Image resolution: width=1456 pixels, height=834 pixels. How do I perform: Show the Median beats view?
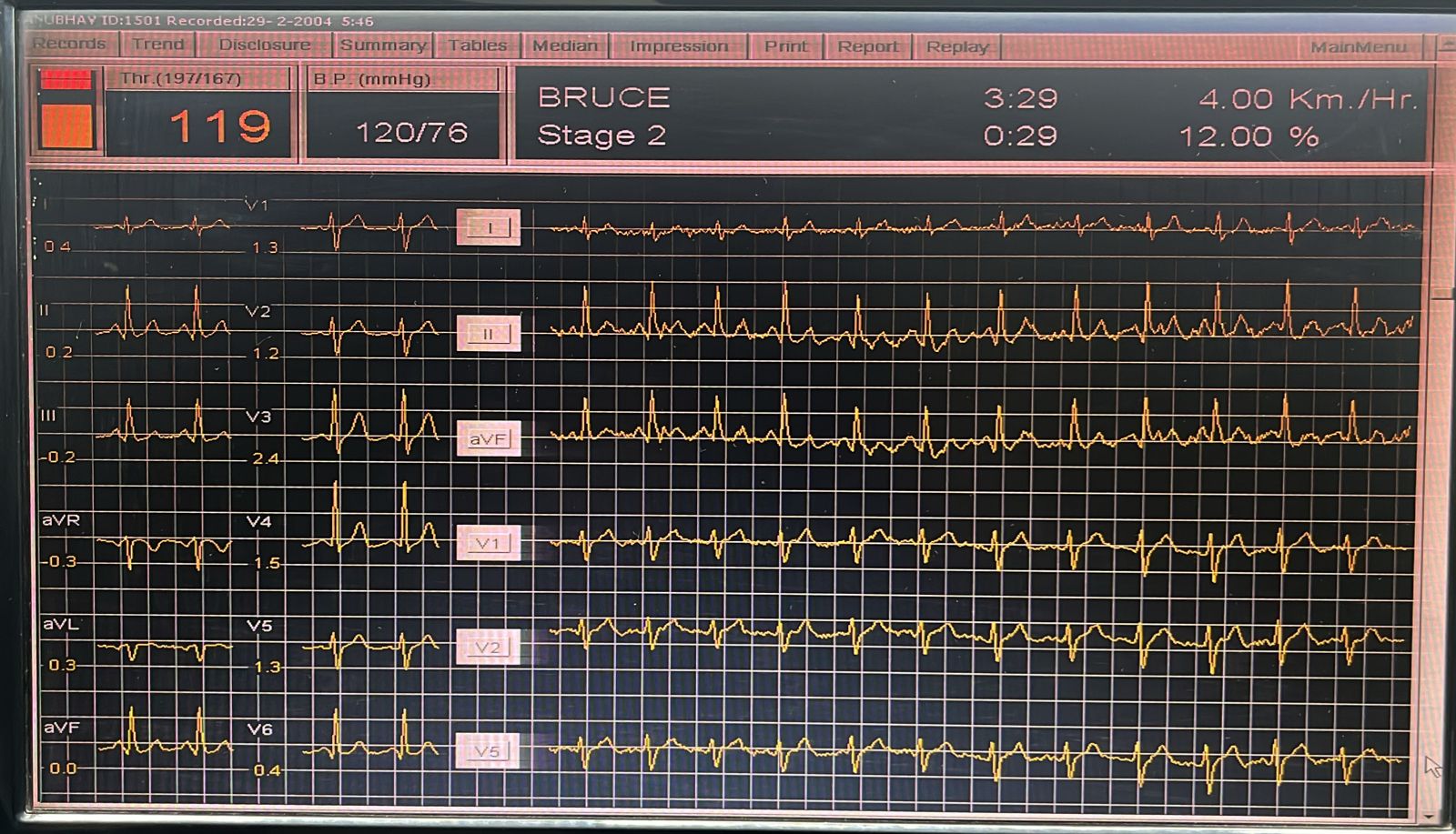(x=565, y=46)
